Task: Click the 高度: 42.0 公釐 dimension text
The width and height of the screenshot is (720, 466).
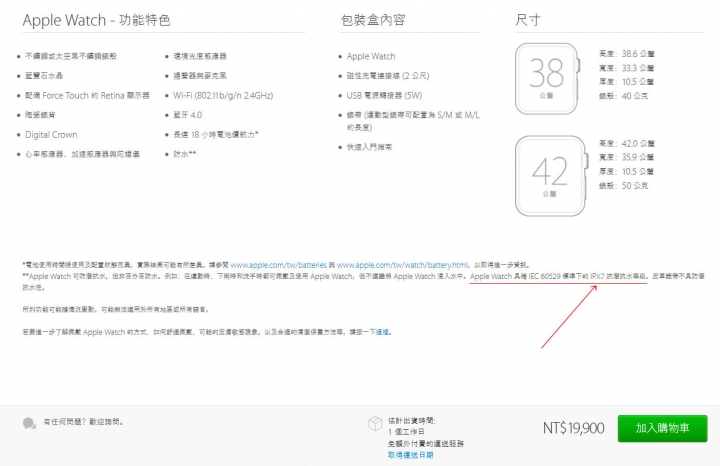Action: (627, 144)
